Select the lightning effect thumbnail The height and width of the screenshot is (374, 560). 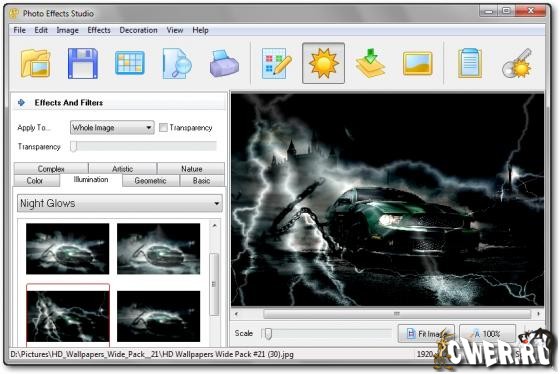click(68, 316)
